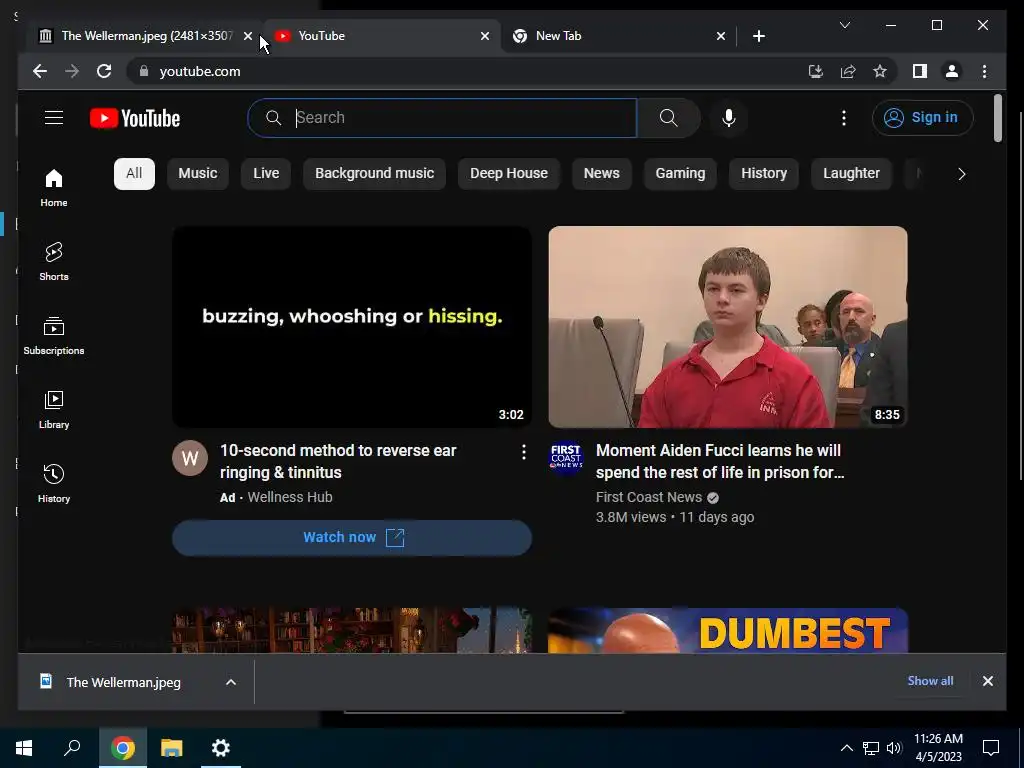The width and height of the screenshot is (1024, 768).
Task: Go to Home in sidebar
Action: [54, 188]
